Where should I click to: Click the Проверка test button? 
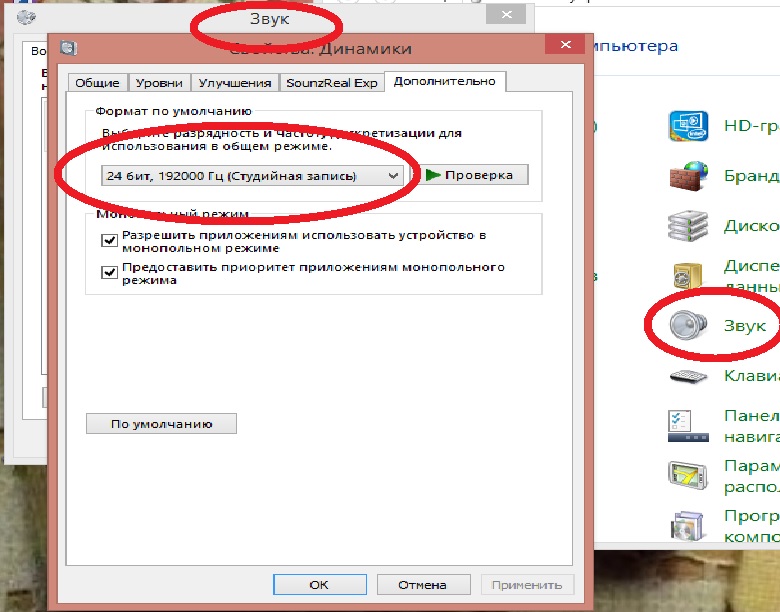tap(473, 175)
